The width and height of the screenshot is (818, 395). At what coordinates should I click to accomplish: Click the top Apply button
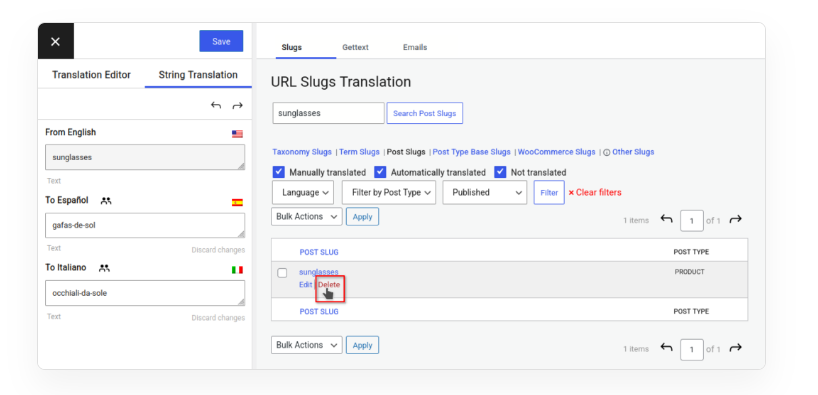[363, 217]
